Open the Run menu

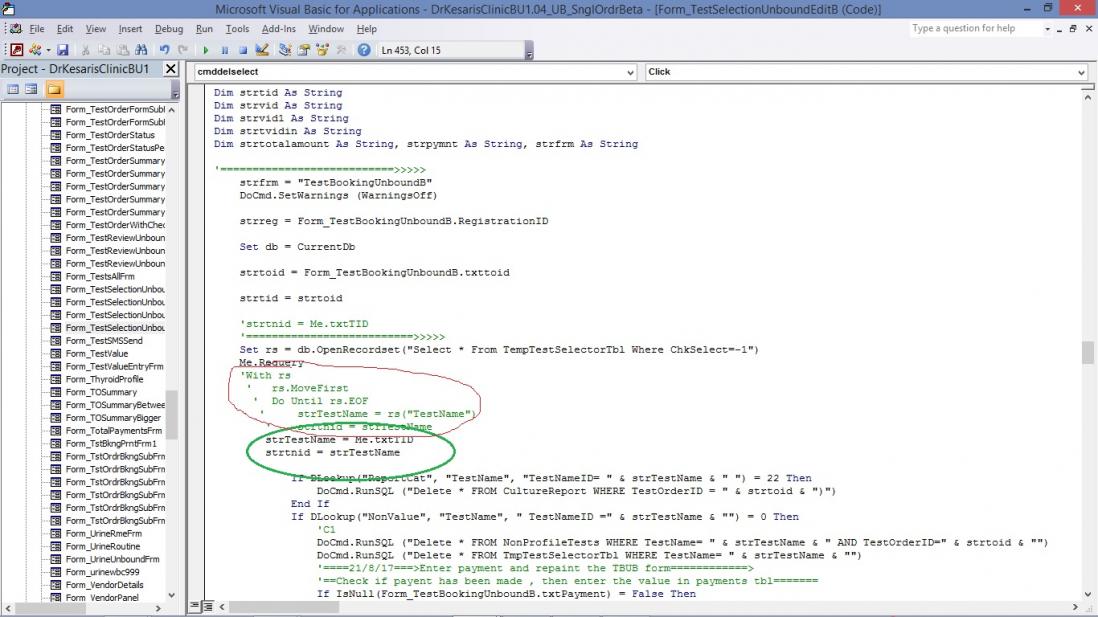tap(204, 29)
